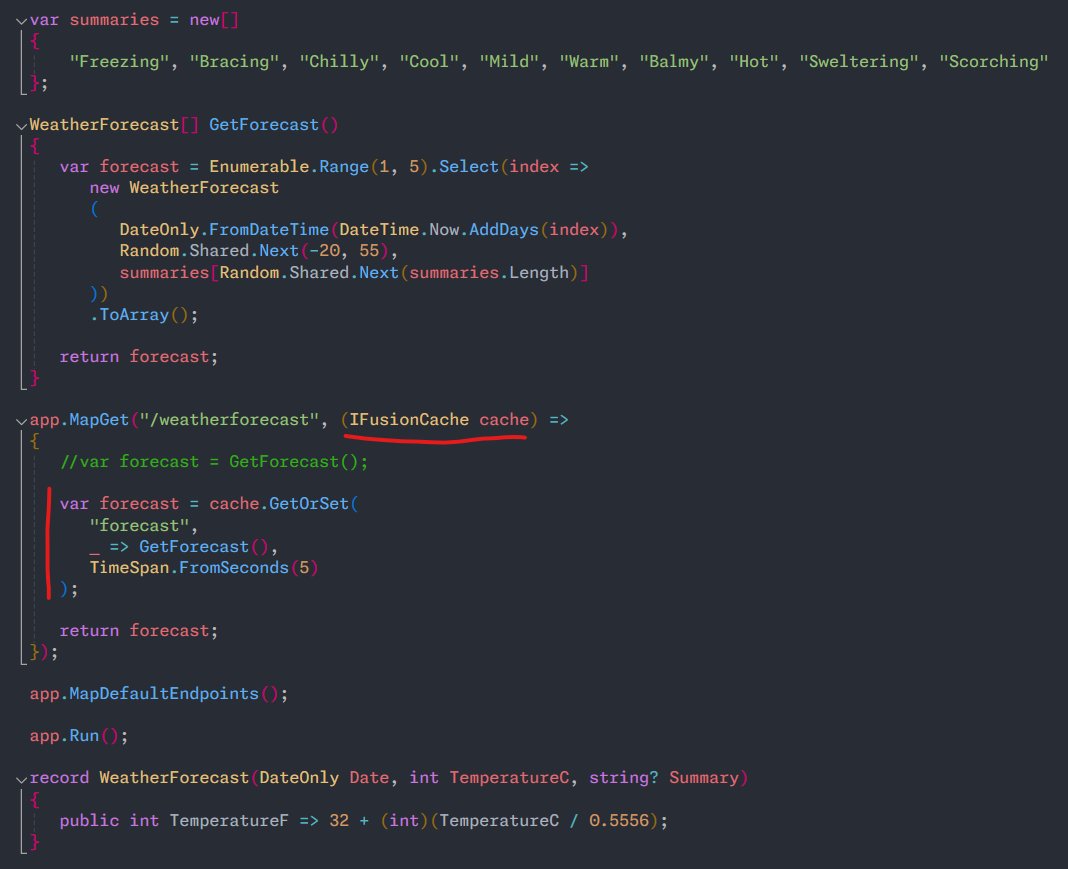Click the "Mild" string literal
This screenshot has height=869, width=1068.
pyautogui.click(x=509, y=62)
